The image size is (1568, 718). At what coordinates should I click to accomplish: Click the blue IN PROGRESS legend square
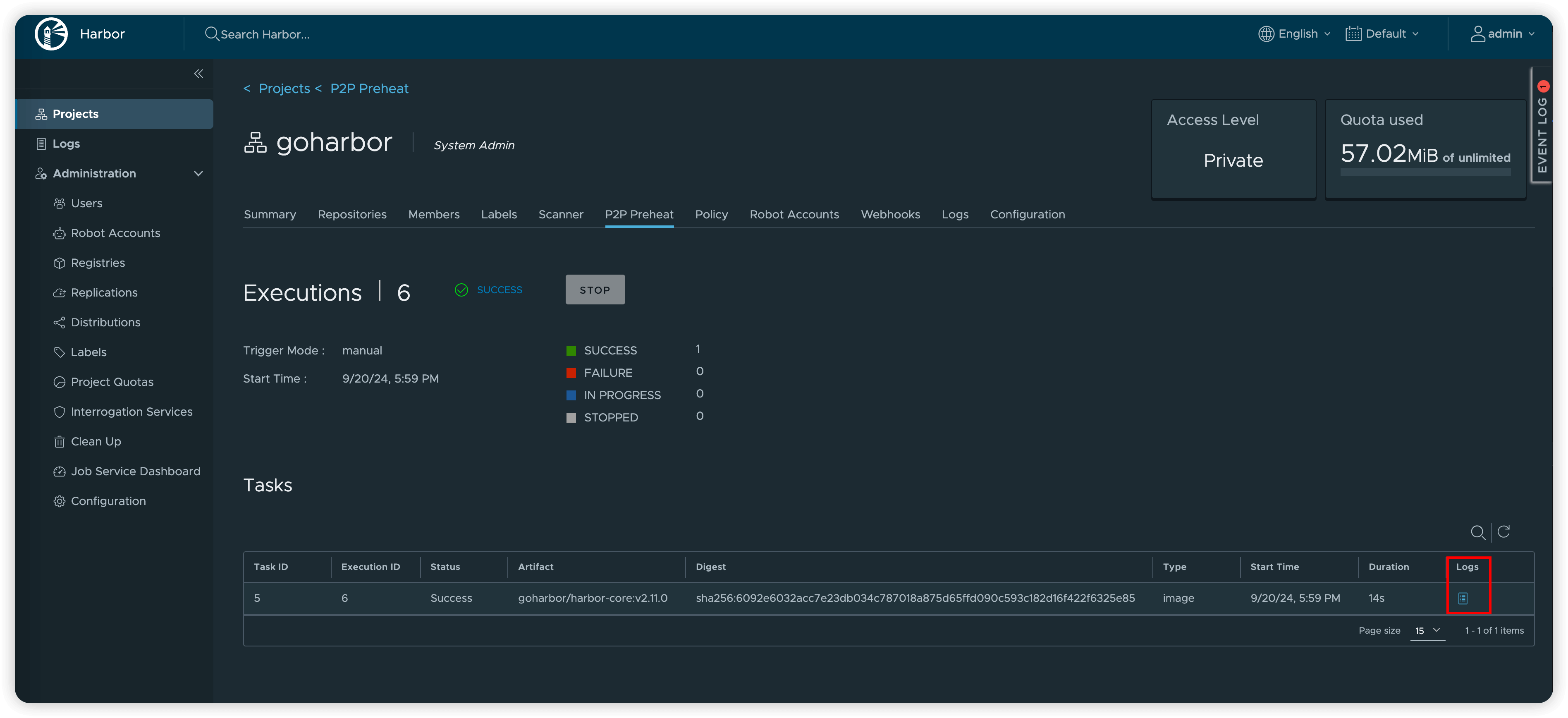[x=571, y=396]
